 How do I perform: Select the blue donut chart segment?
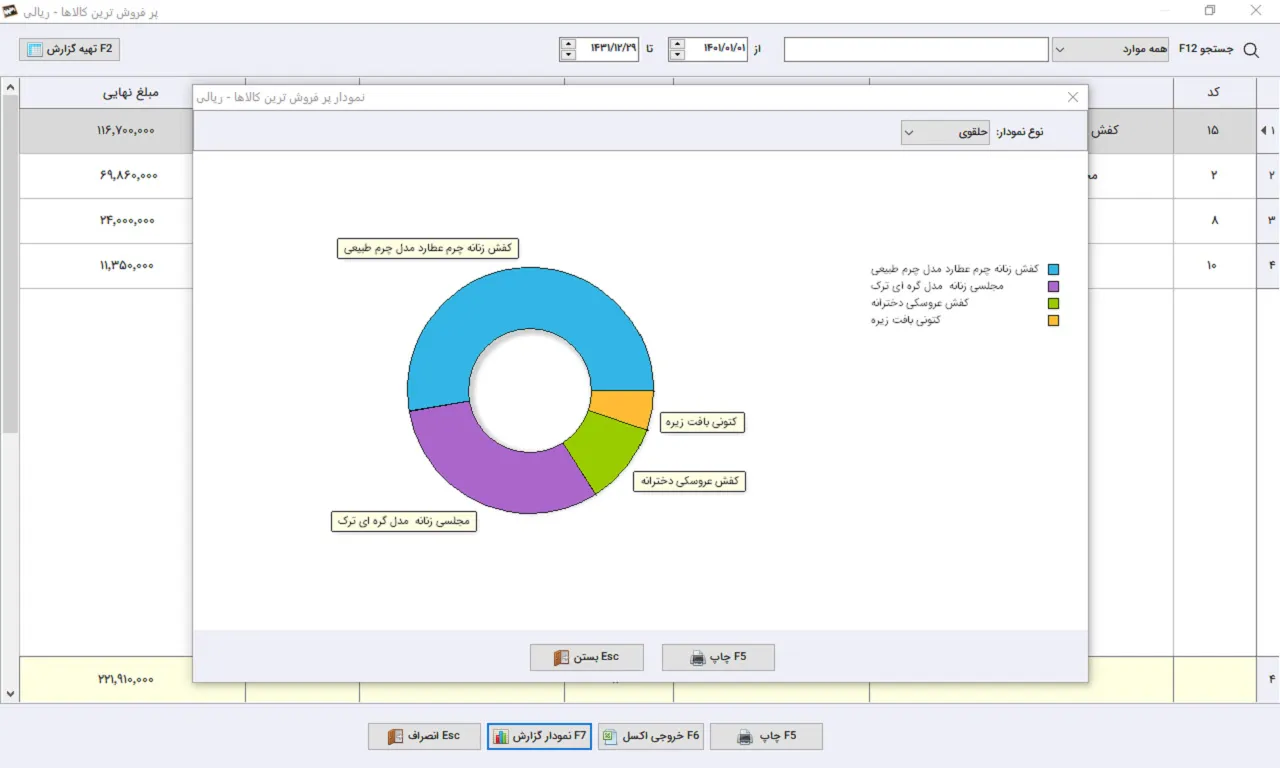tap(530, 296)
